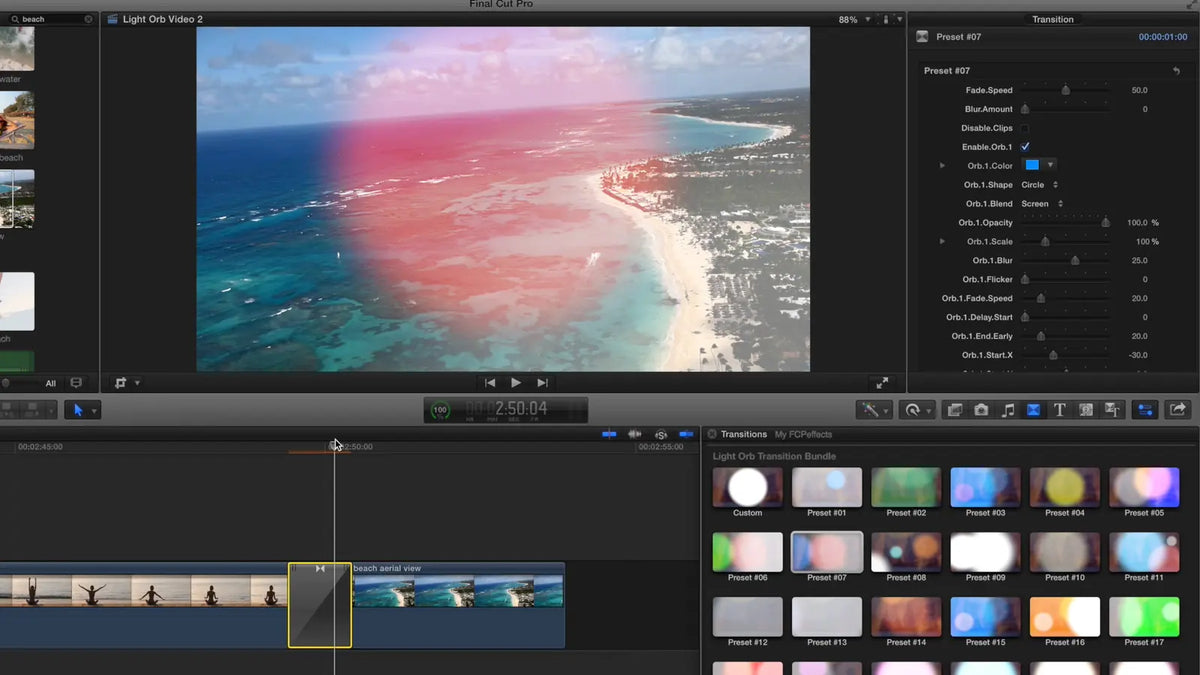This screenshot has width=1200, height=675.
Task: Open the Orb.1.Shape Circle popup
Action: tap(1040, 185)
